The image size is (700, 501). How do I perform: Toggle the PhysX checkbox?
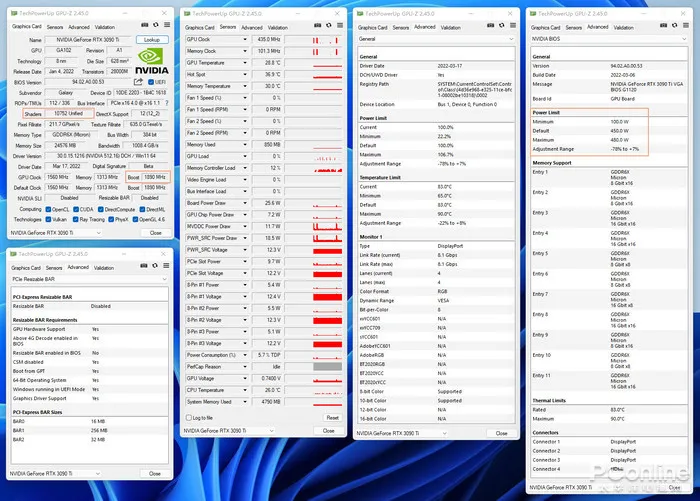(111, 220)
